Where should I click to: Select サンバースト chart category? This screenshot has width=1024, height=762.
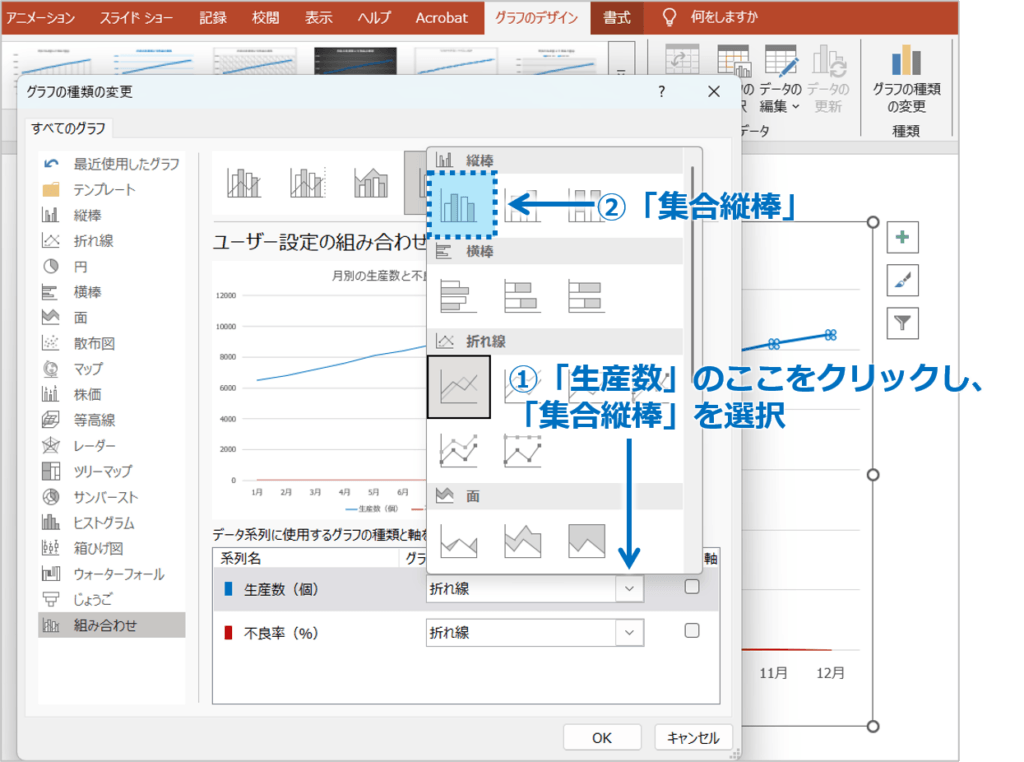click(x=111, y=497)
